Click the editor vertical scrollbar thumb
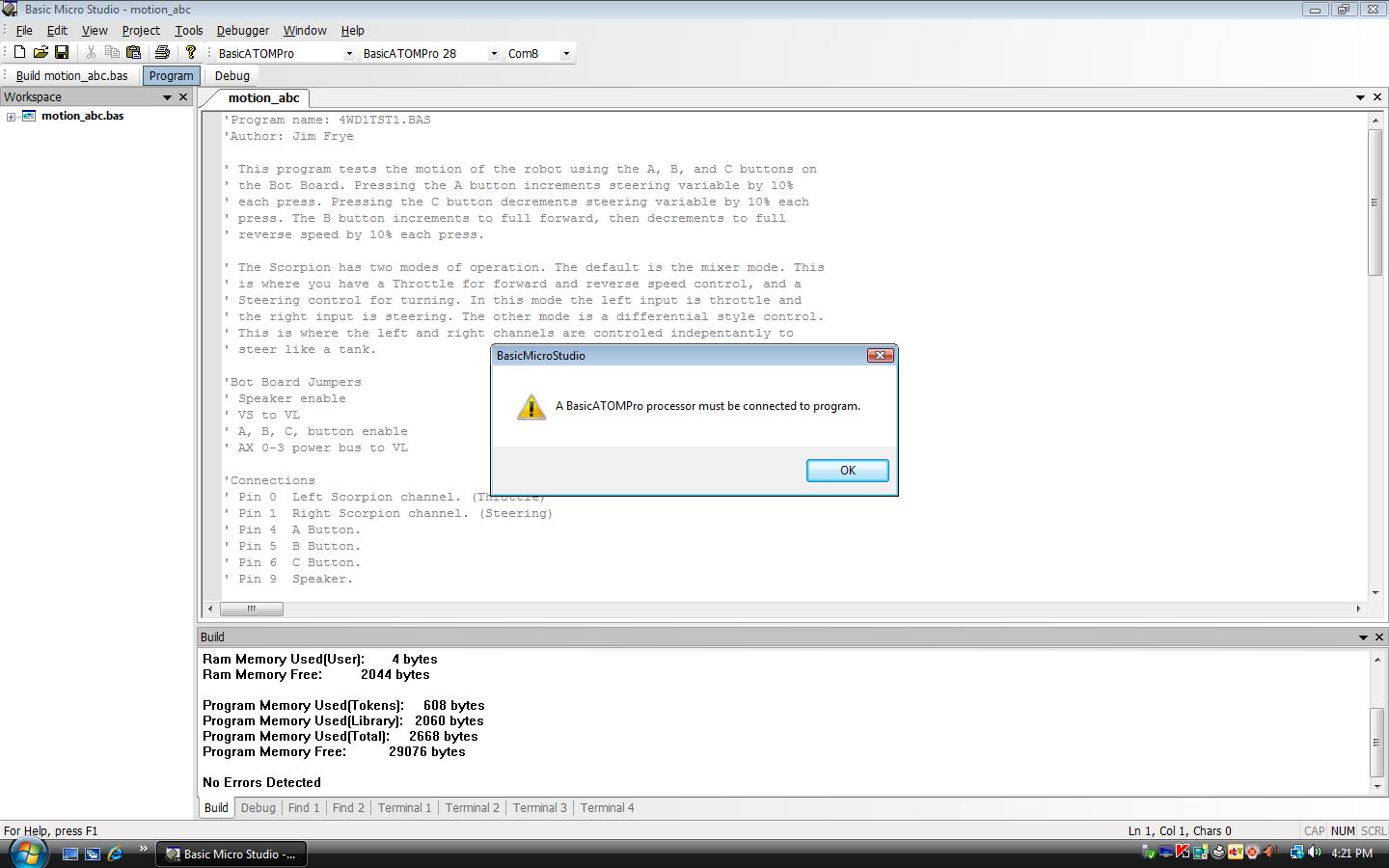 tap(1375, 202)
